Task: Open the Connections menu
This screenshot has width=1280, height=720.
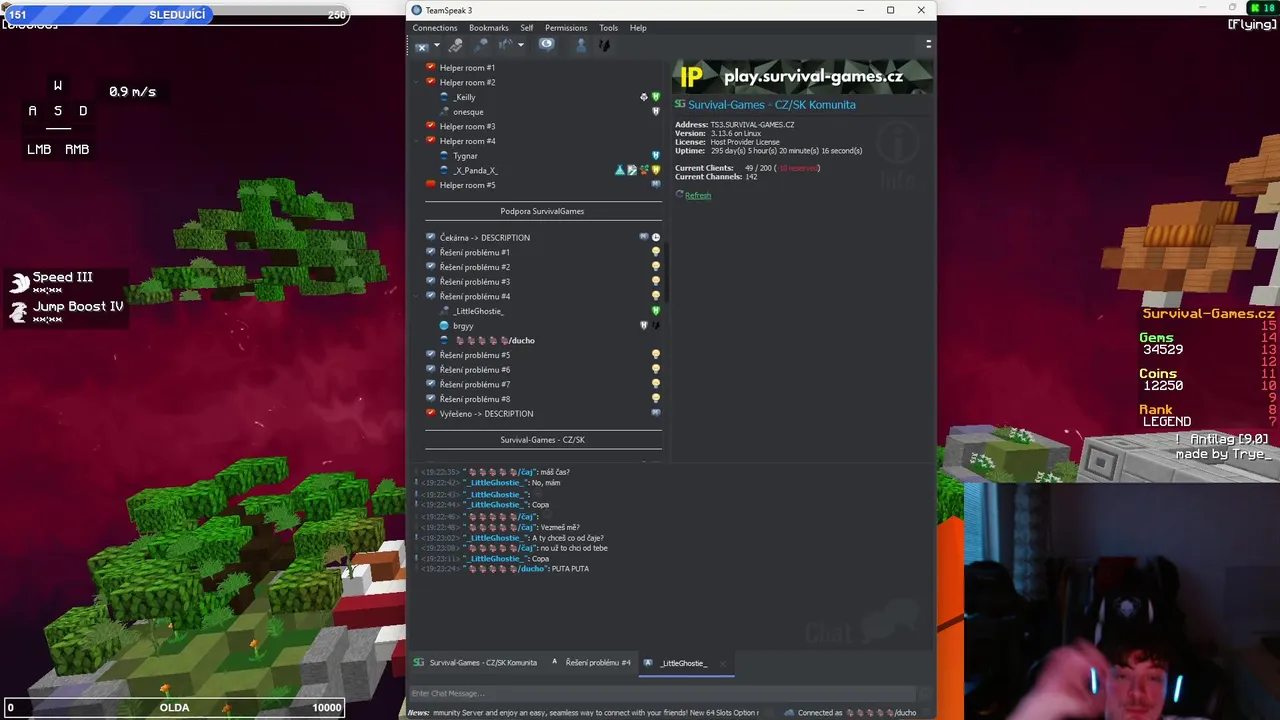Action: coord(435,28)
